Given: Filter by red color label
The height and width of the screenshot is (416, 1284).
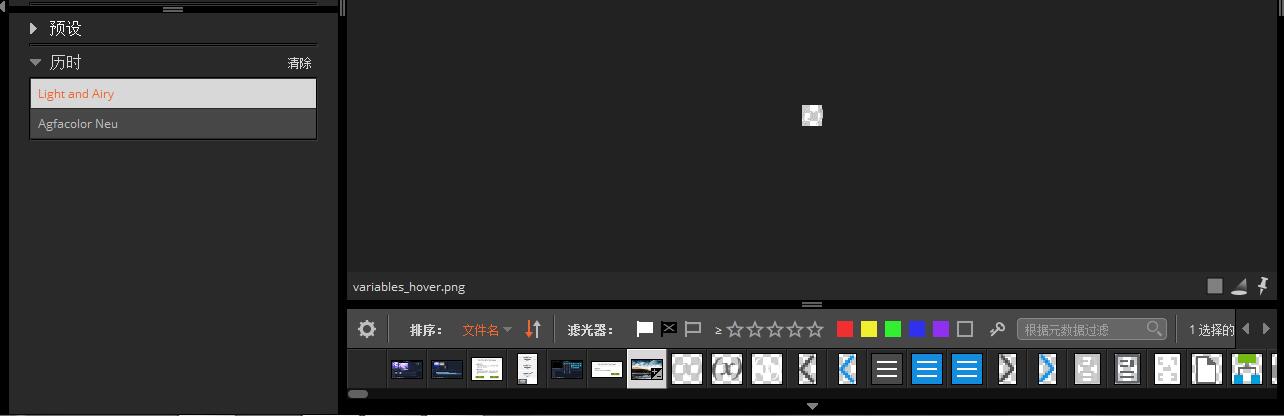Looking at the screenshot, I should tap(845, 329).
